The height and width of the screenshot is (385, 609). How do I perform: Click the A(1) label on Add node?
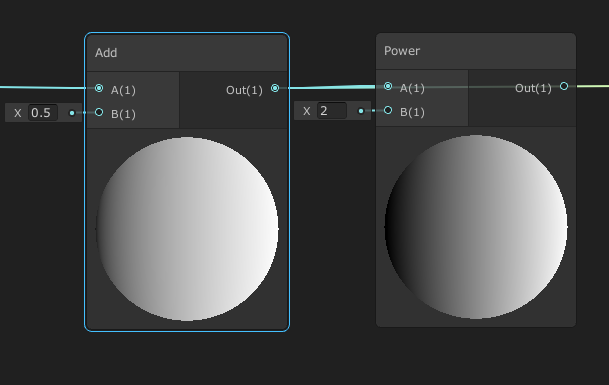coord(123,90)
